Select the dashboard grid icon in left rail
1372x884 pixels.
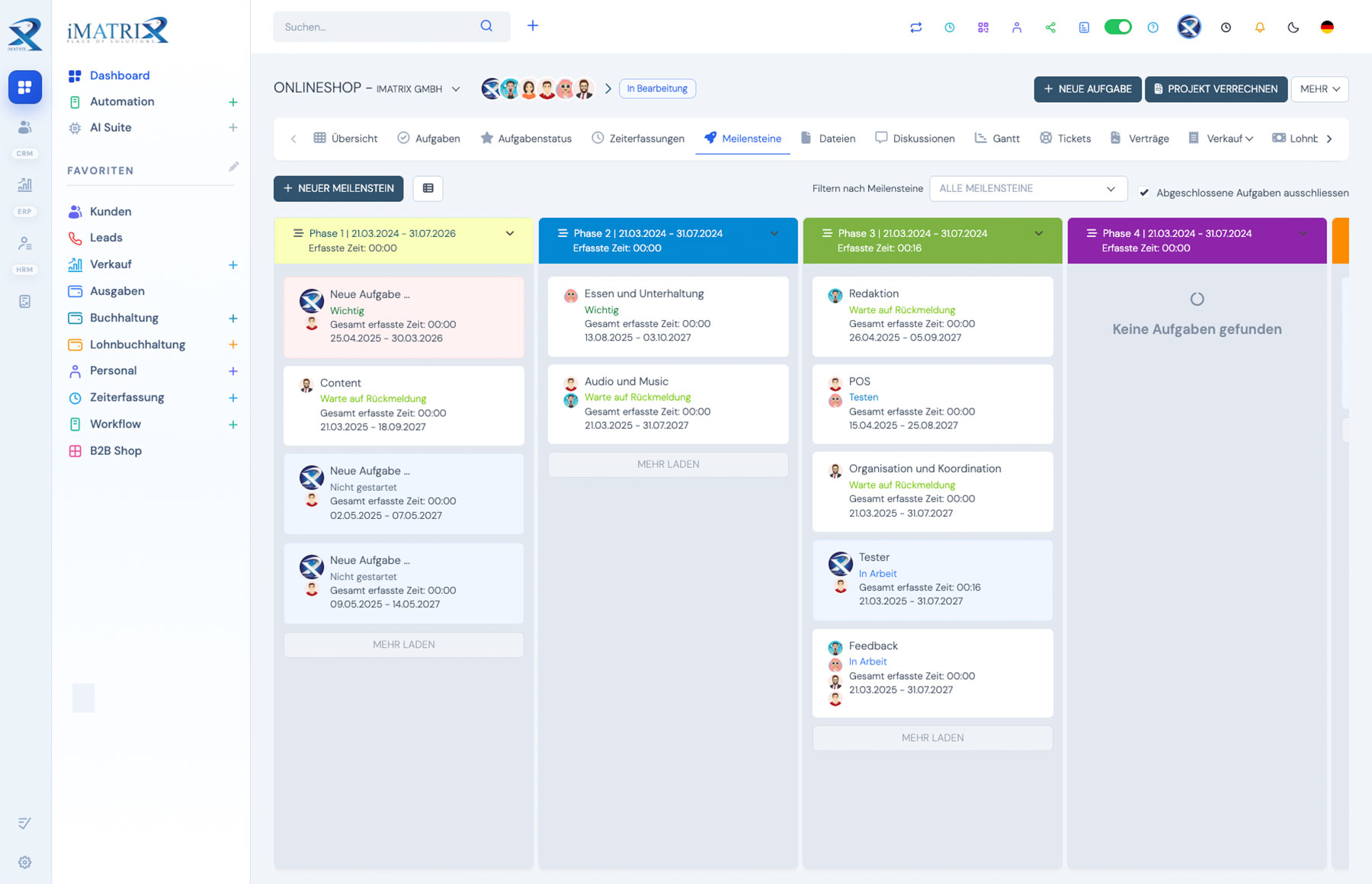[25, 87]
